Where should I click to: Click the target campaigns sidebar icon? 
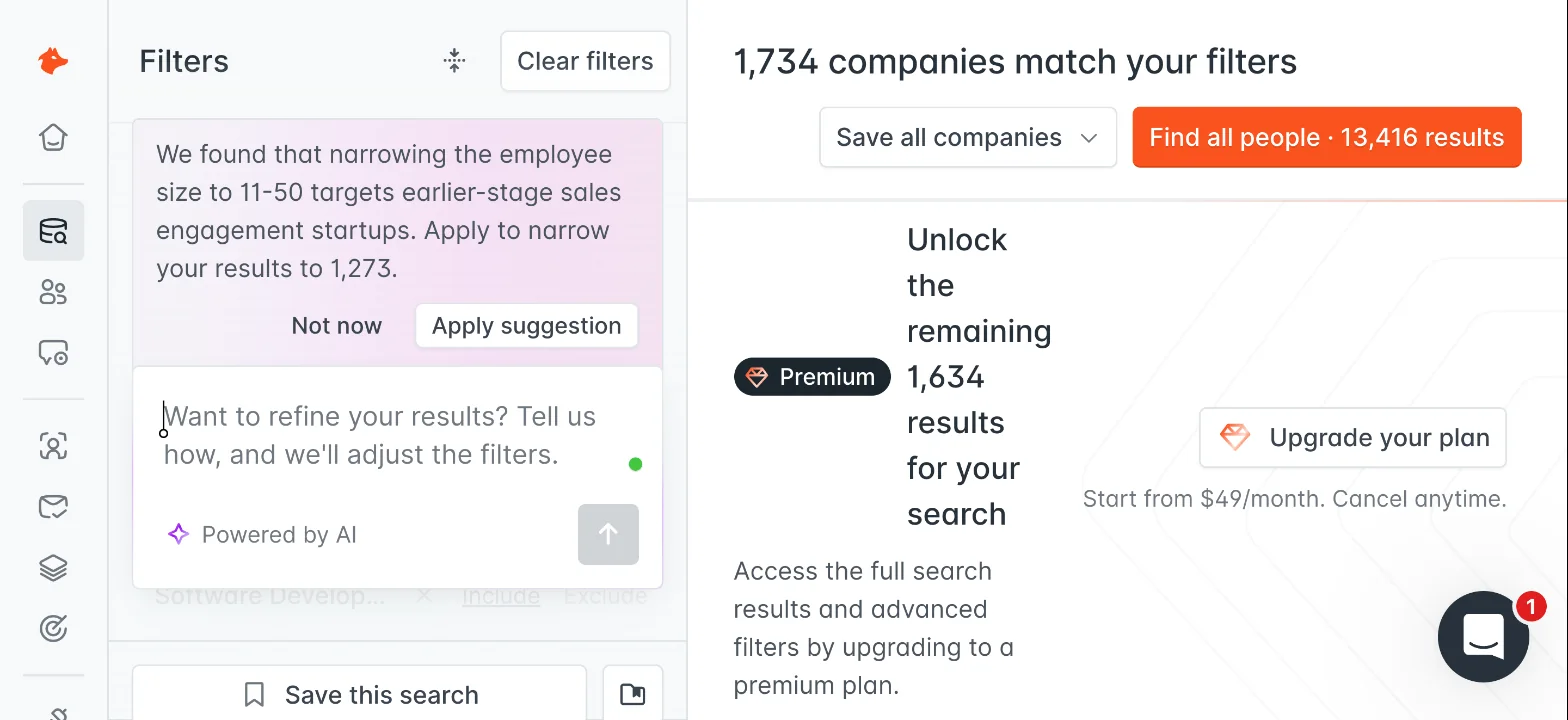[x=53, y=628]
